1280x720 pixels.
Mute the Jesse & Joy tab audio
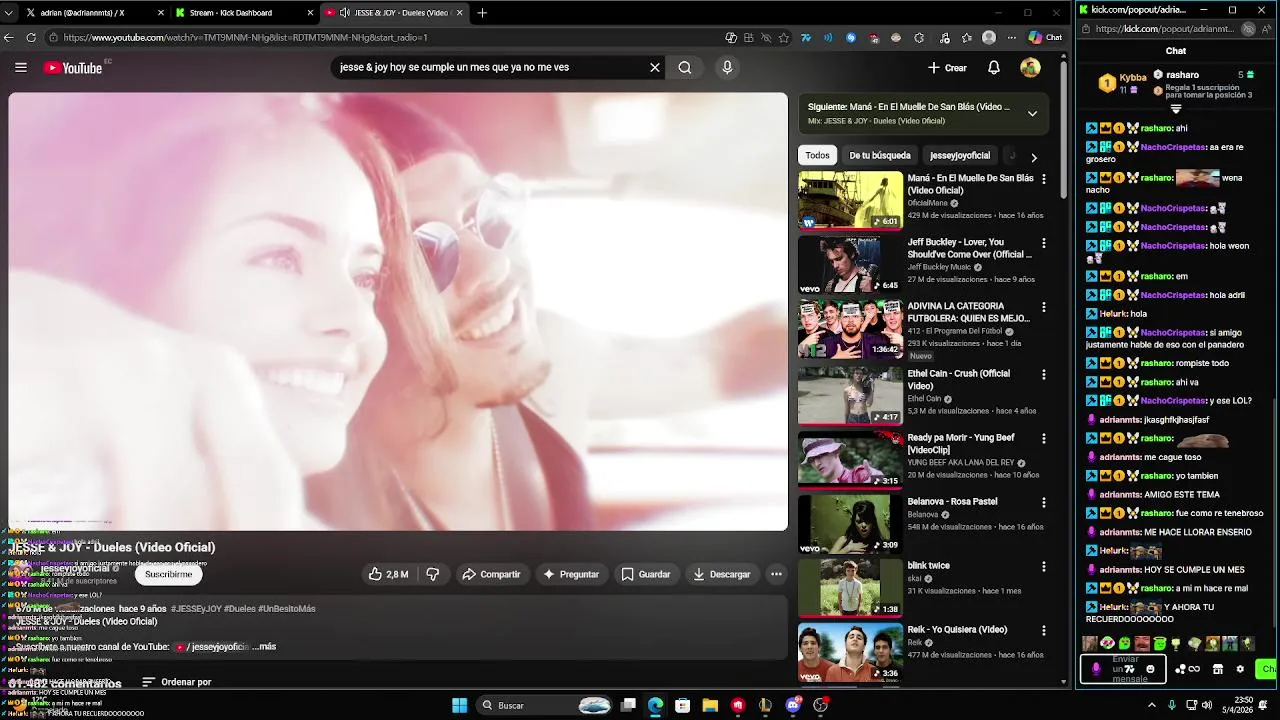345,13
